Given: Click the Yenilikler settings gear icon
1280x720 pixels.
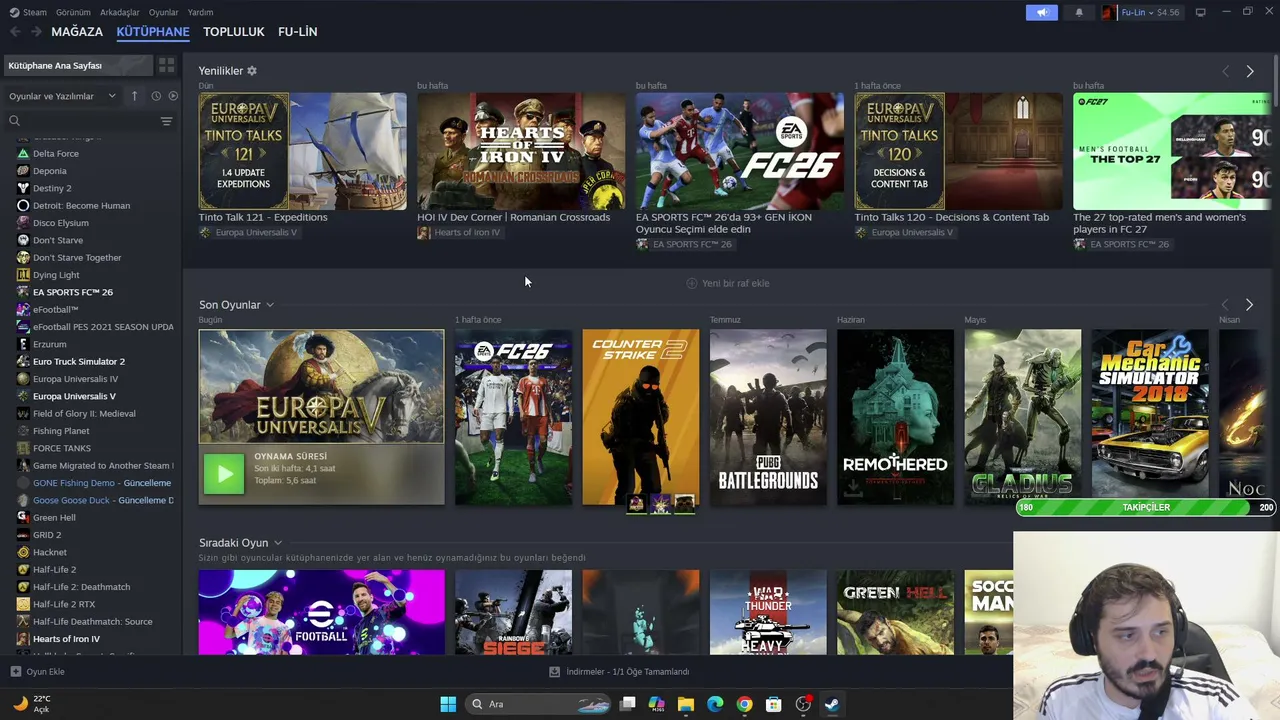Looking at the screenshot, I should click(x=252, y=71).
